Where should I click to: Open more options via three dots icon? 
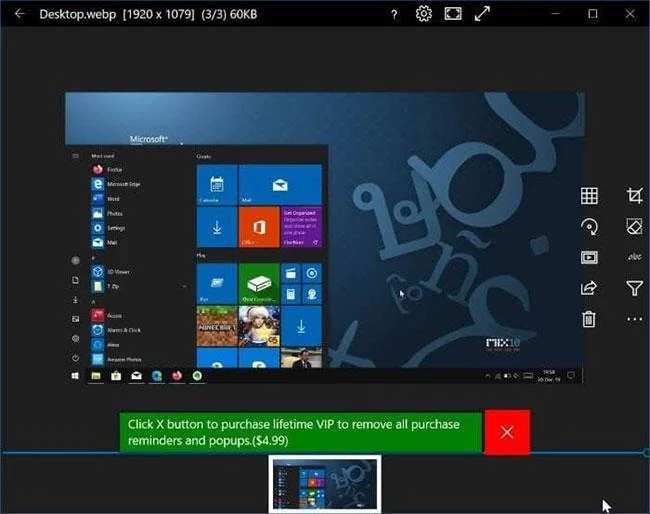point(635,319)
